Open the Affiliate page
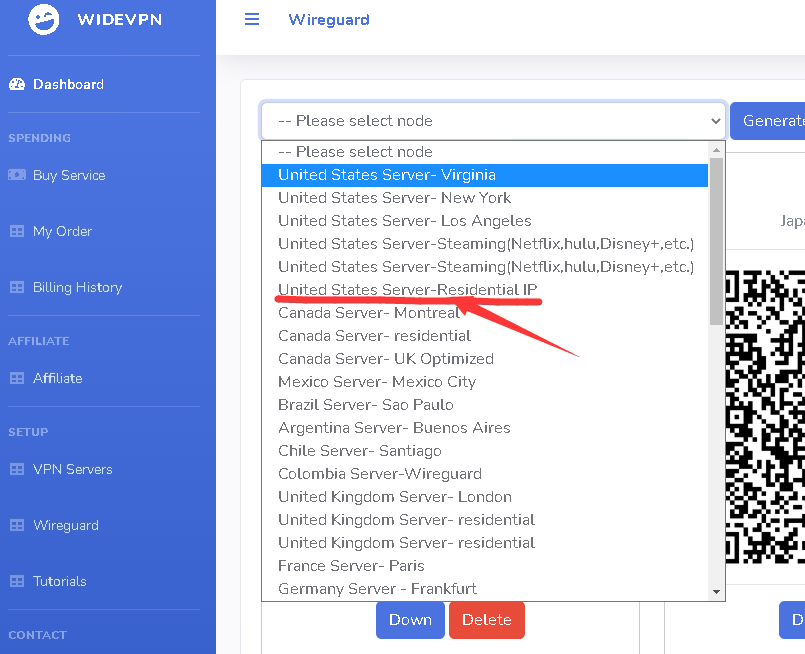Viewport: 805px width, 654px height. 58,378
